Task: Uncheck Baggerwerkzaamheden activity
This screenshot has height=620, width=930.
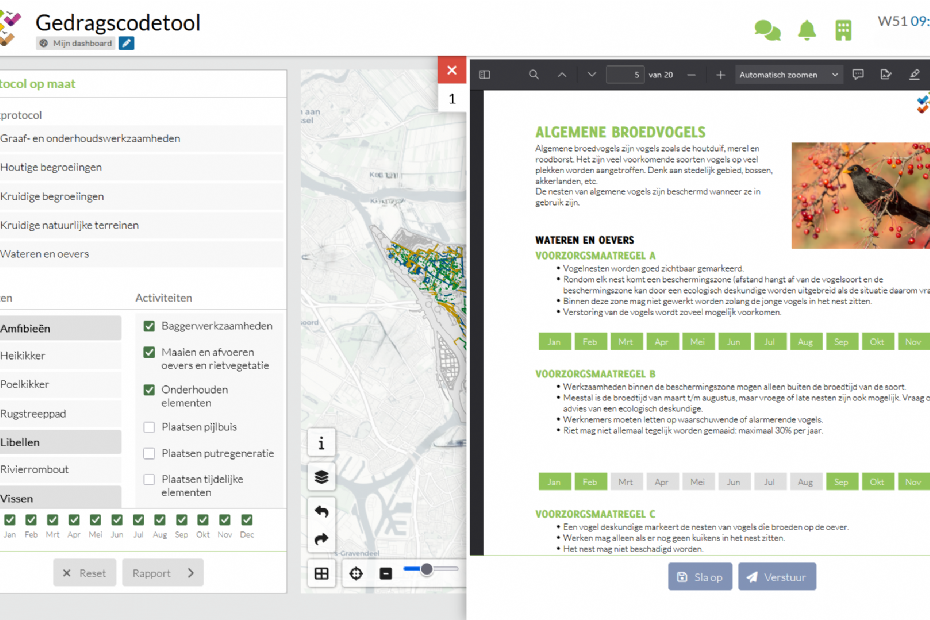Action: tap(149, 326)
